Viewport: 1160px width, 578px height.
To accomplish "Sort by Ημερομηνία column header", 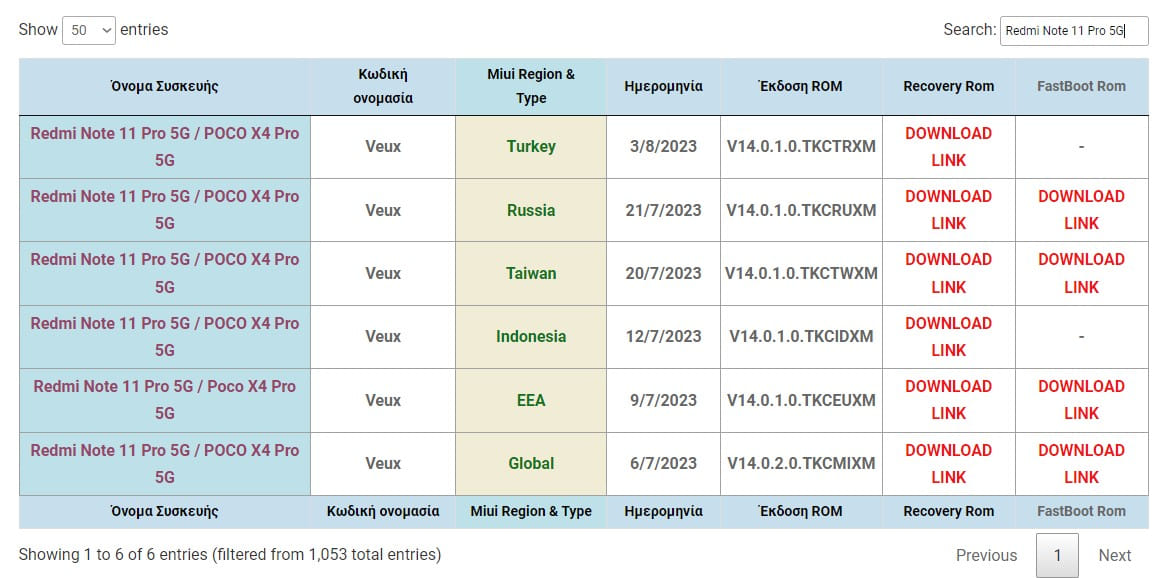I will (663, 86).
